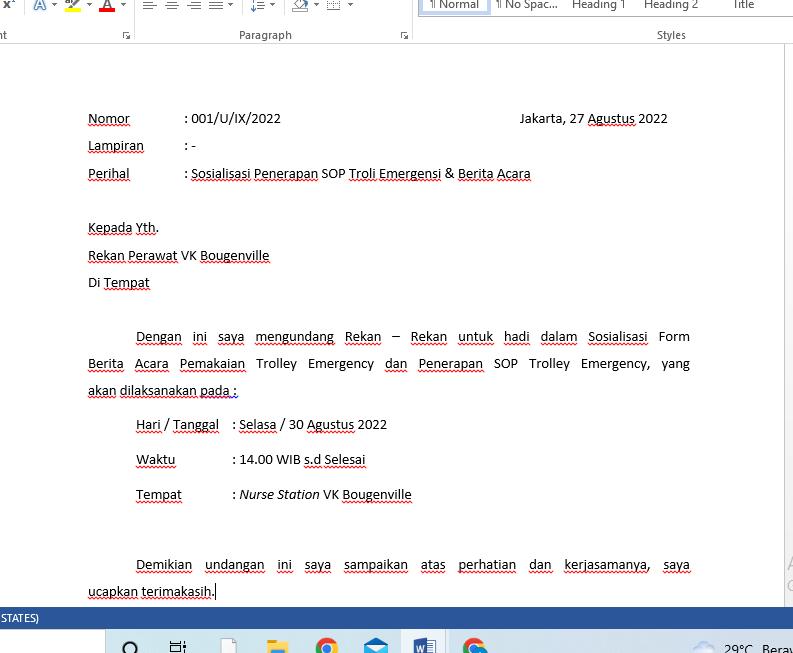Open Windows taskbar search
The image size is (793, 653).
click(x=130, y=646)
